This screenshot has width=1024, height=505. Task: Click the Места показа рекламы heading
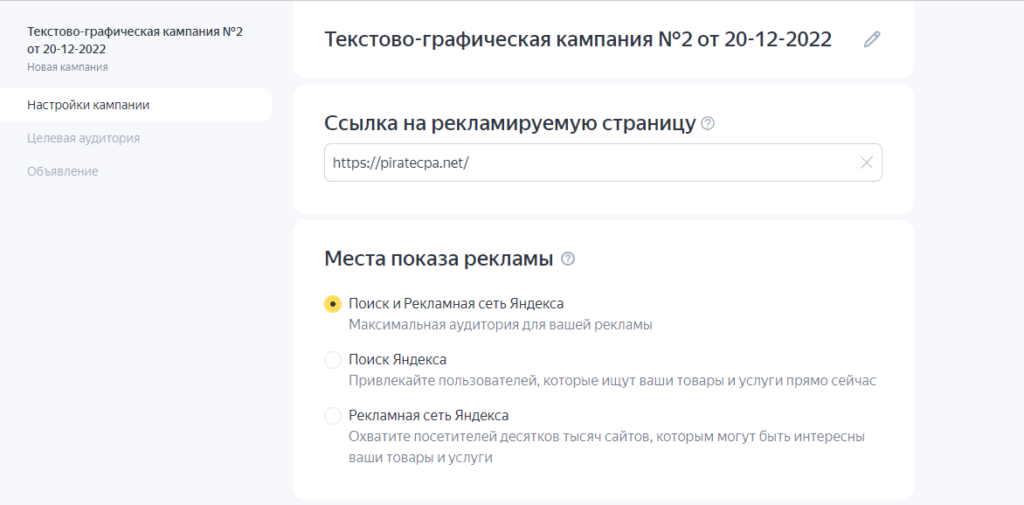coord(439,259)
